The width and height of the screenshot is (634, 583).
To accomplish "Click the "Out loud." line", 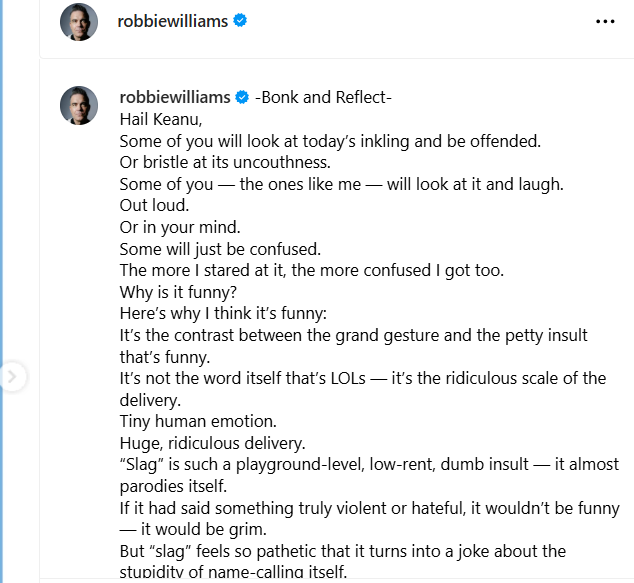I will [154, 205].
